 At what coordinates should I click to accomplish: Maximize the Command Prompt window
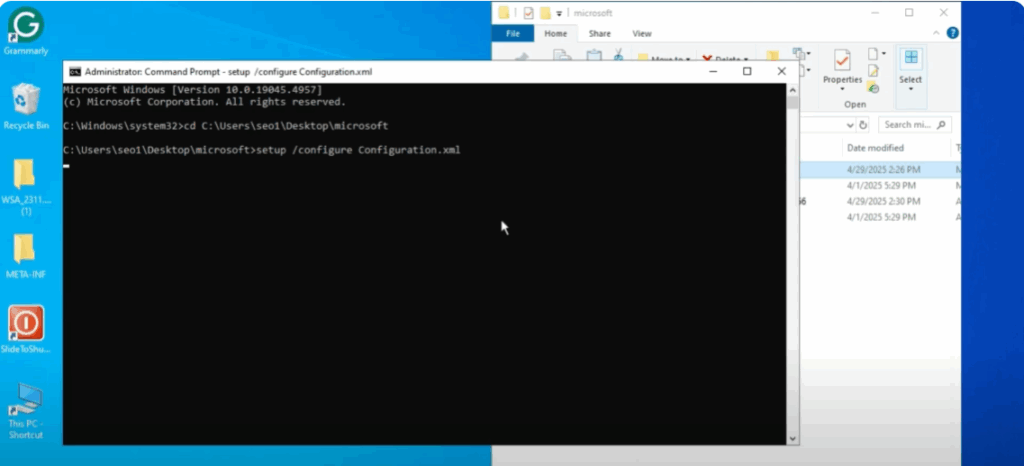747,71
